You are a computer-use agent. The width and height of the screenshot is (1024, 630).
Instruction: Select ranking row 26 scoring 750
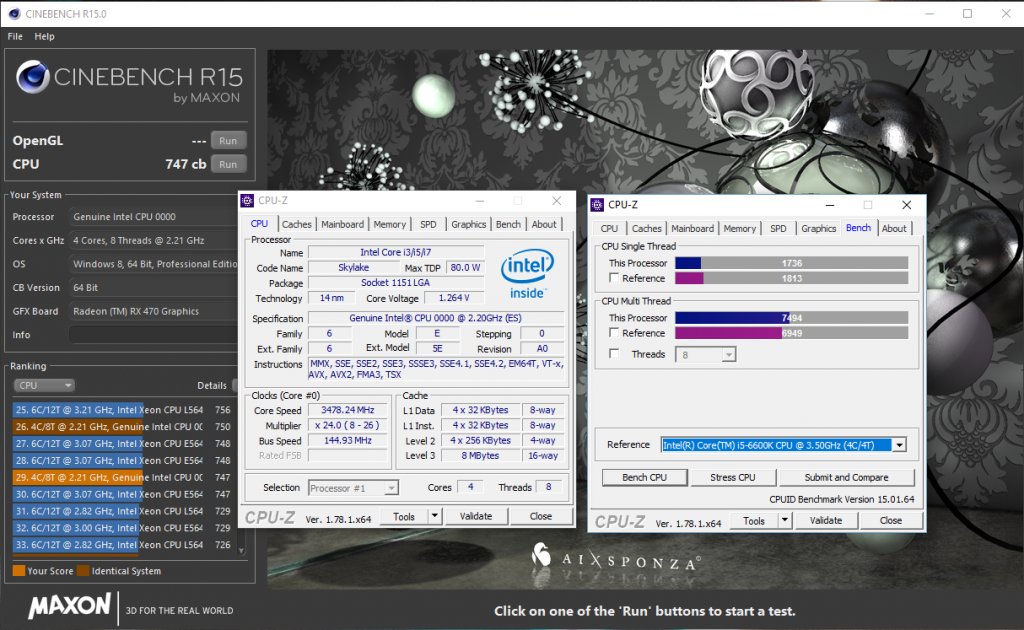pyautogui.click(x=123, y=427)
